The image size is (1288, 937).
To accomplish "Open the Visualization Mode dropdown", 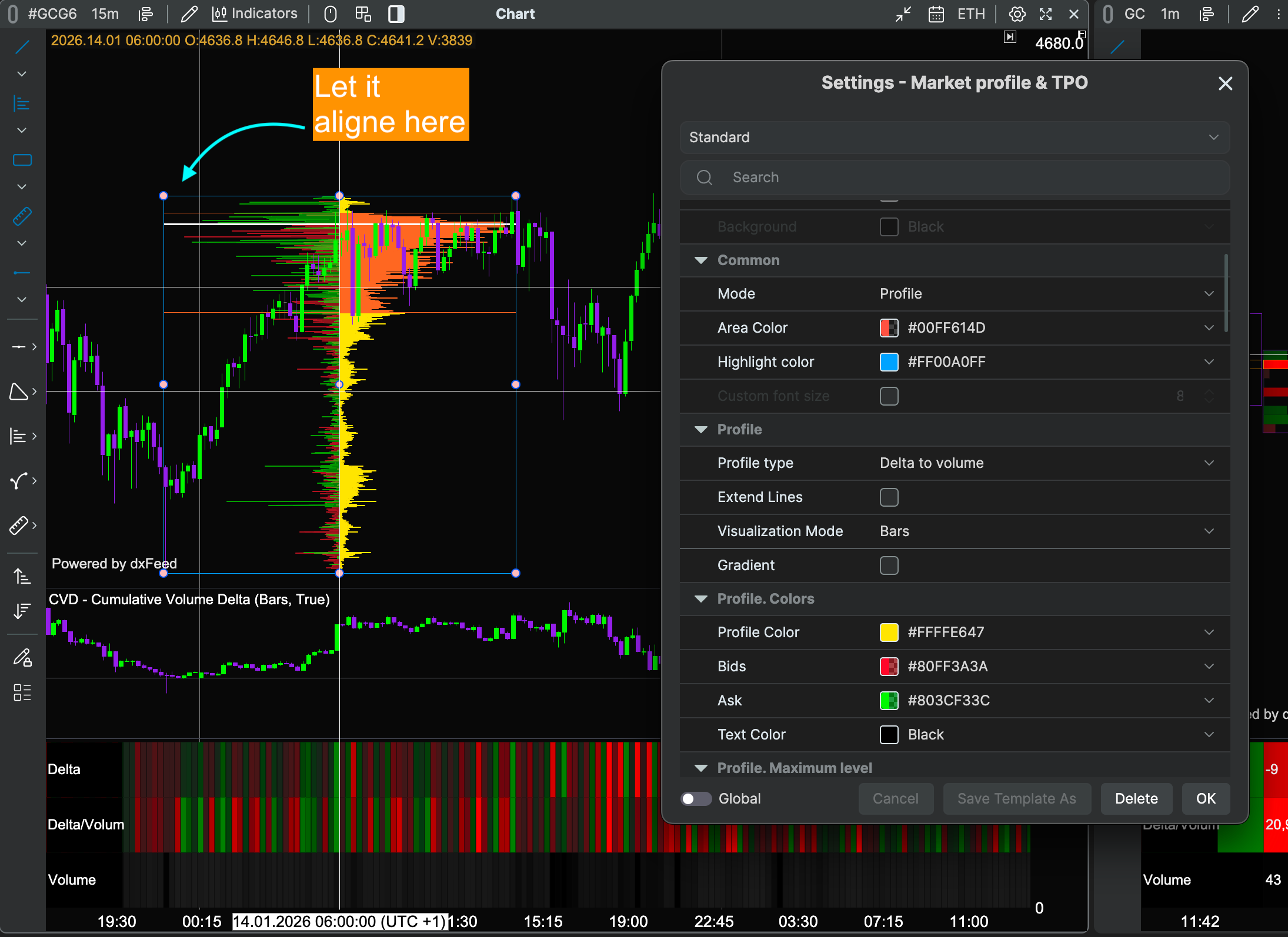I will pos(1047,531).
